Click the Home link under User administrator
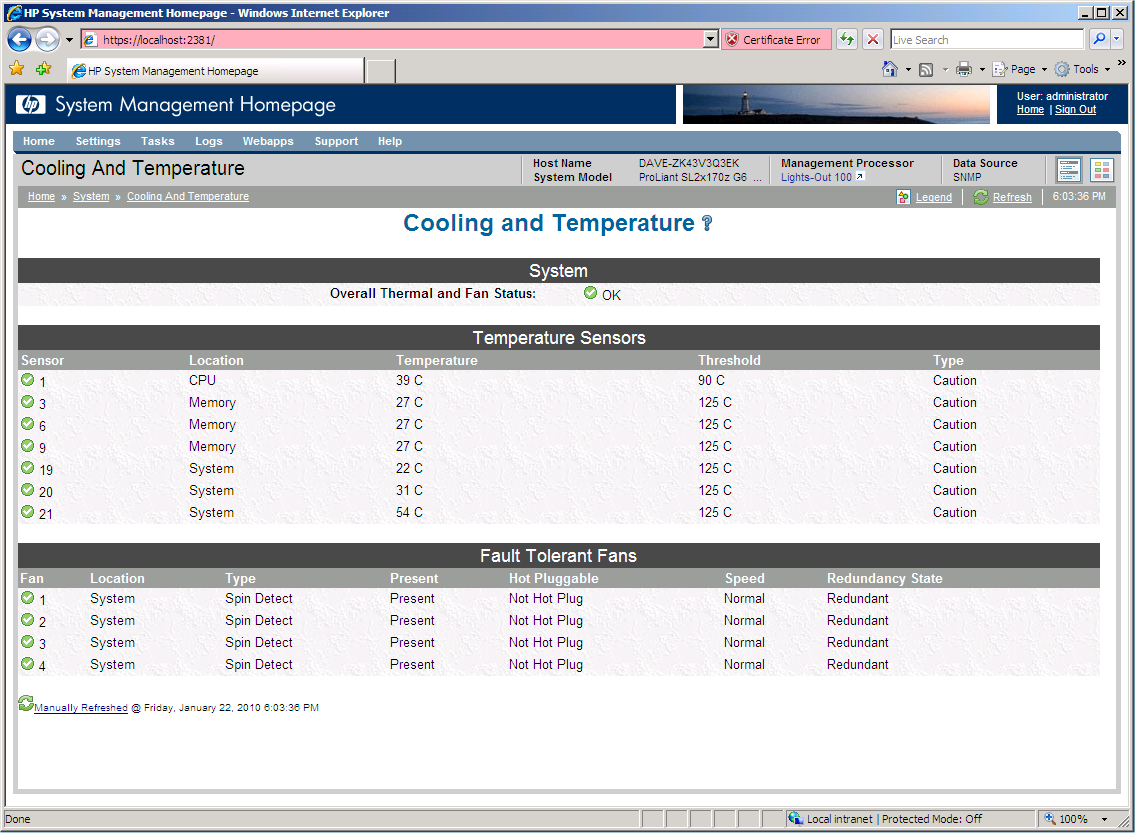The image size is (1135, 833). 1030,109
